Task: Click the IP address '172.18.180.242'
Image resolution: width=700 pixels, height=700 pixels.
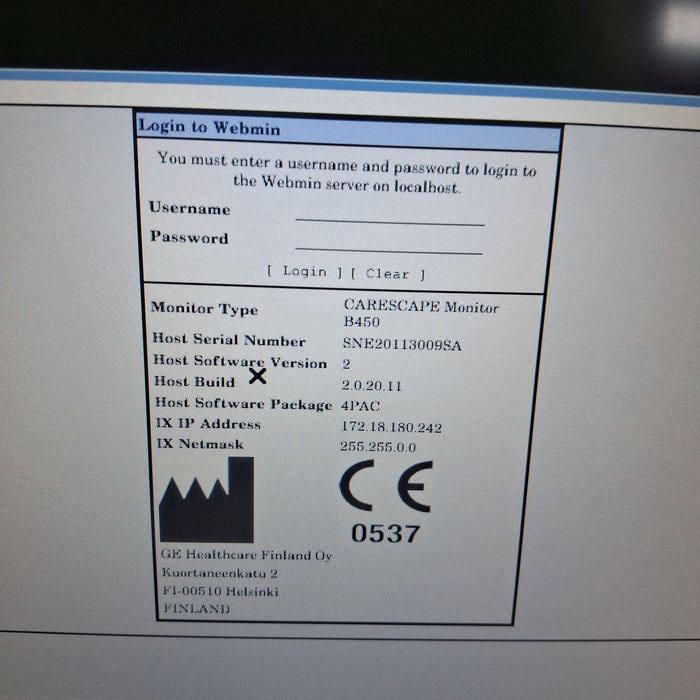Action: point(392,427)
